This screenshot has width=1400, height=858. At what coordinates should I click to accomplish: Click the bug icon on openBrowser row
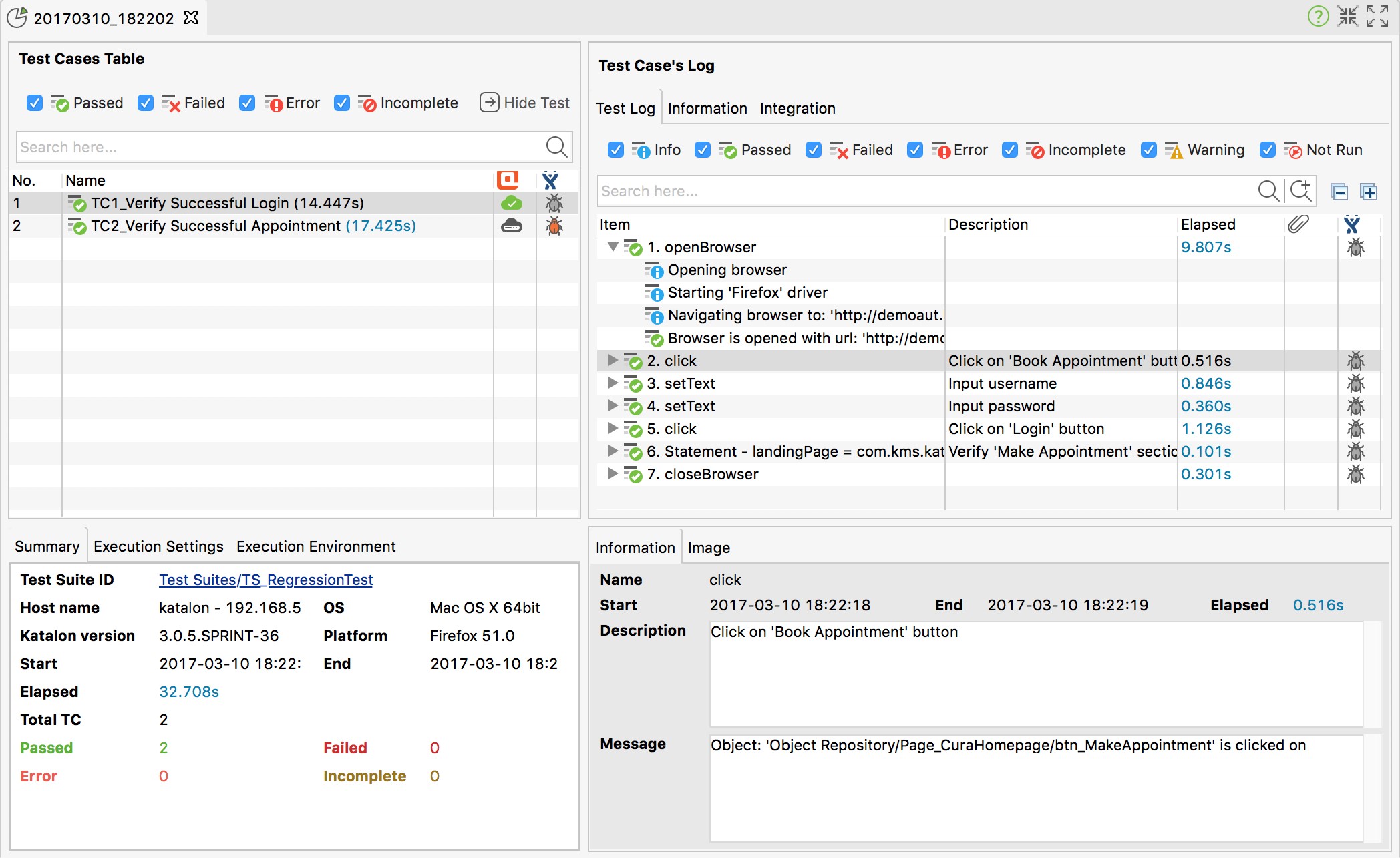point(1355,248)
